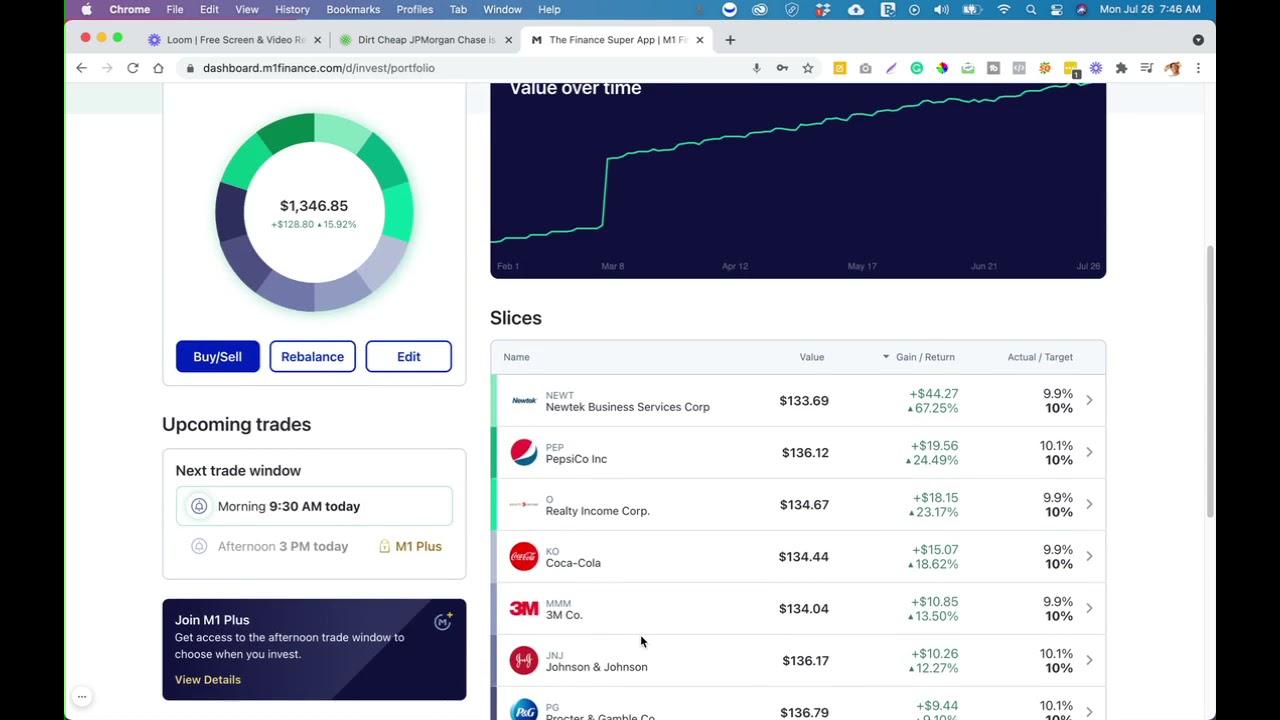Reload the page with the refresh icon
Viewport: 1280px width, 720px height.
point(132,68)
